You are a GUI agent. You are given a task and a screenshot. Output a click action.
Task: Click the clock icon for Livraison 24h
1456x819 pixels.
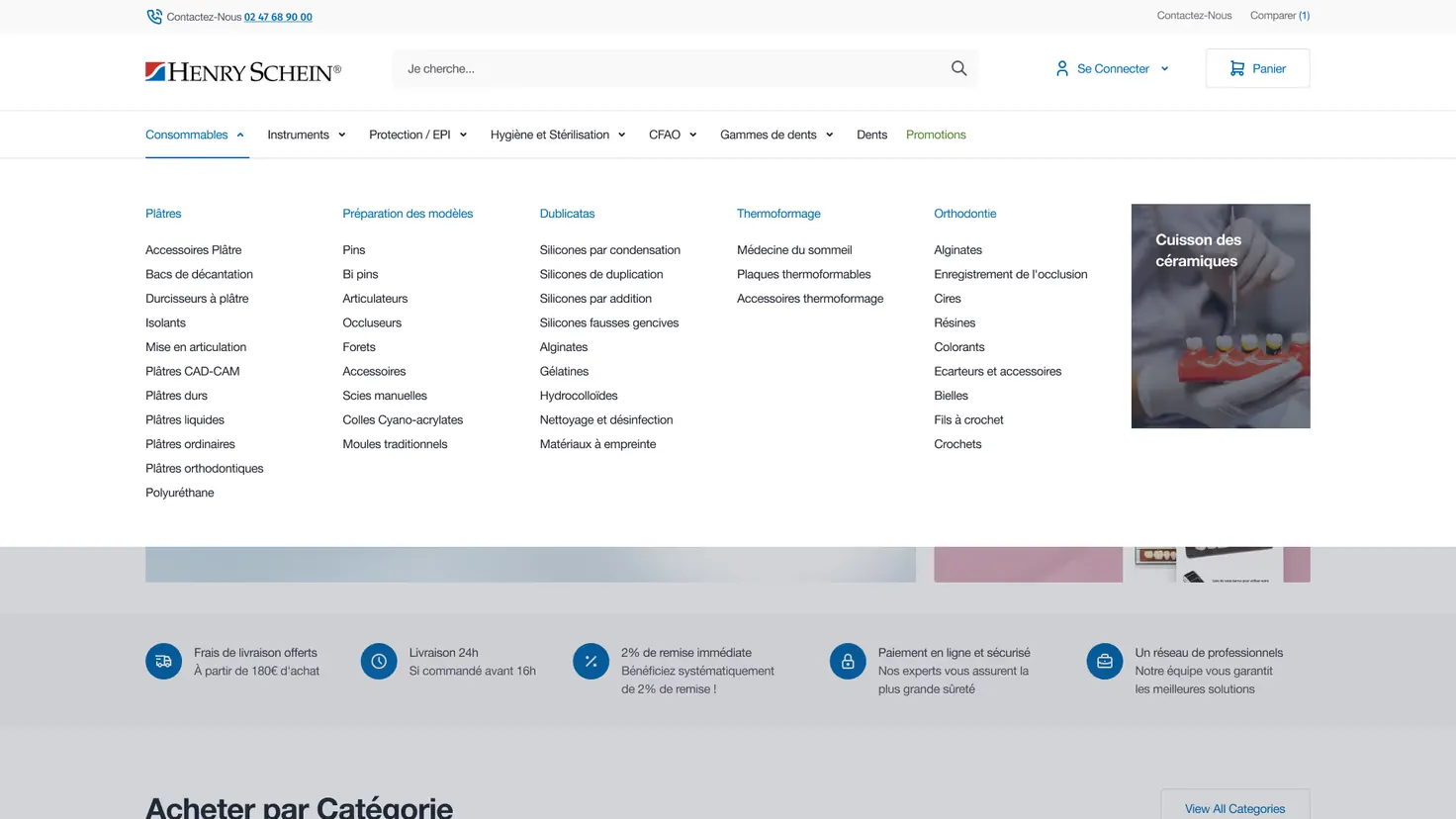pyautogui.click(x=379, y=662)
